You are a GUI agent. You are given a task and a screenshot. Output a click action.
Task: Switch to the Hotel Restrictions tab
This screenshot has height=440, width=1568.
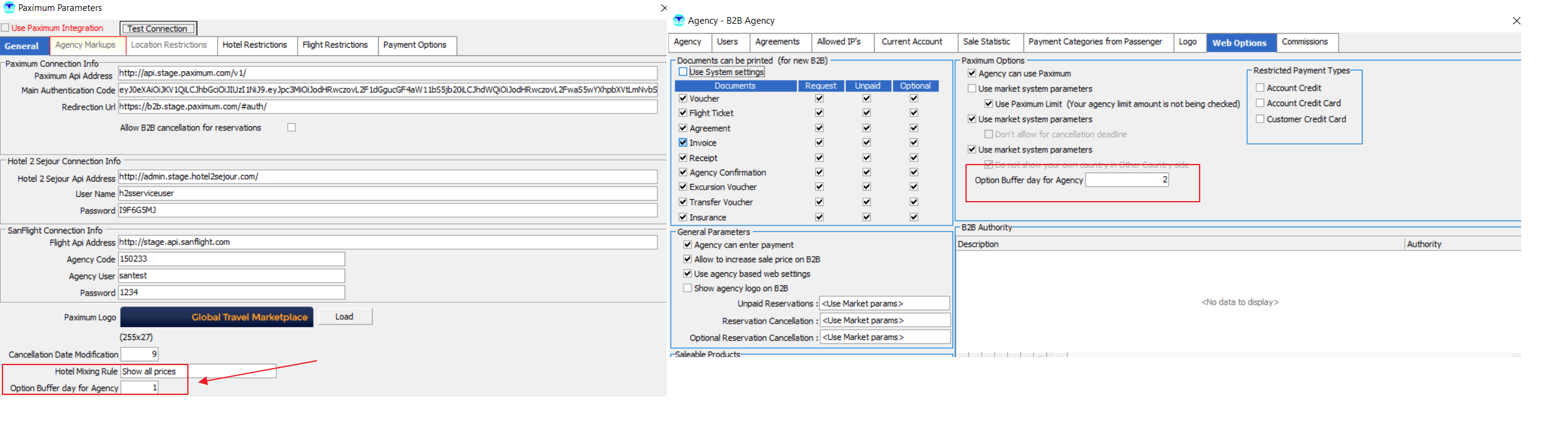[254, 45]
